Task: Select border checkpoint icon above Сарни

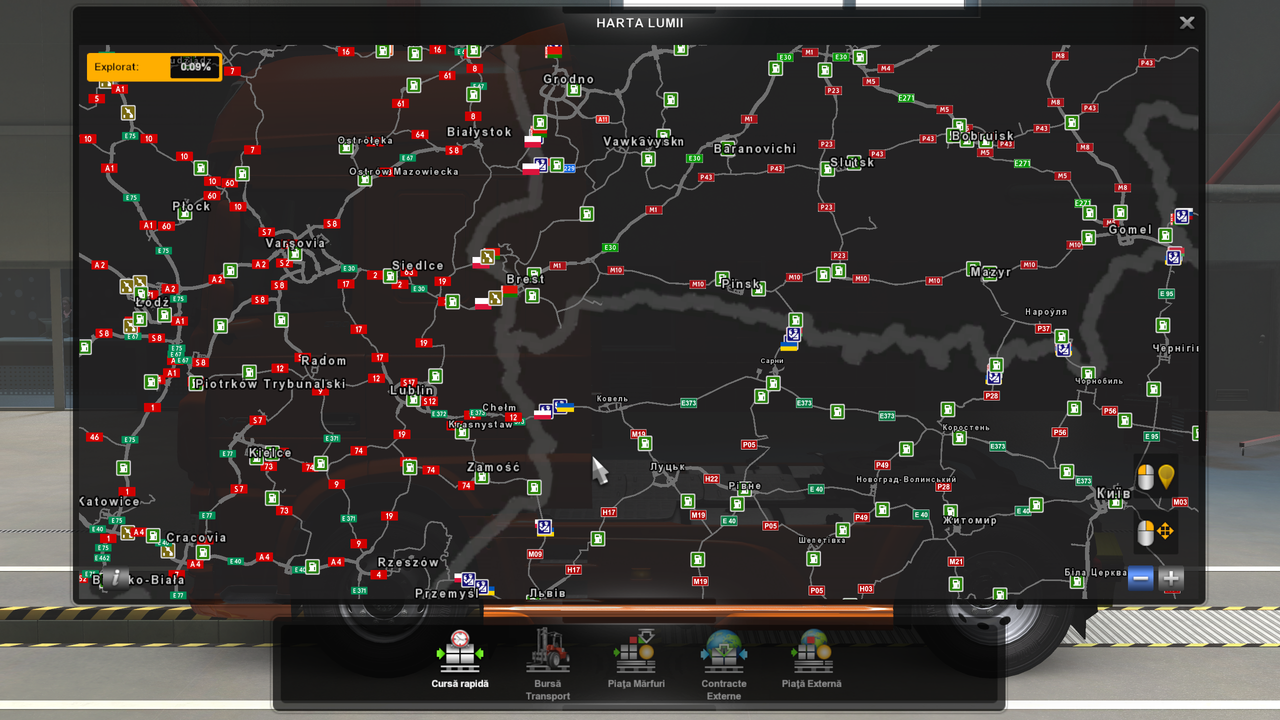Action: [792, 335]
